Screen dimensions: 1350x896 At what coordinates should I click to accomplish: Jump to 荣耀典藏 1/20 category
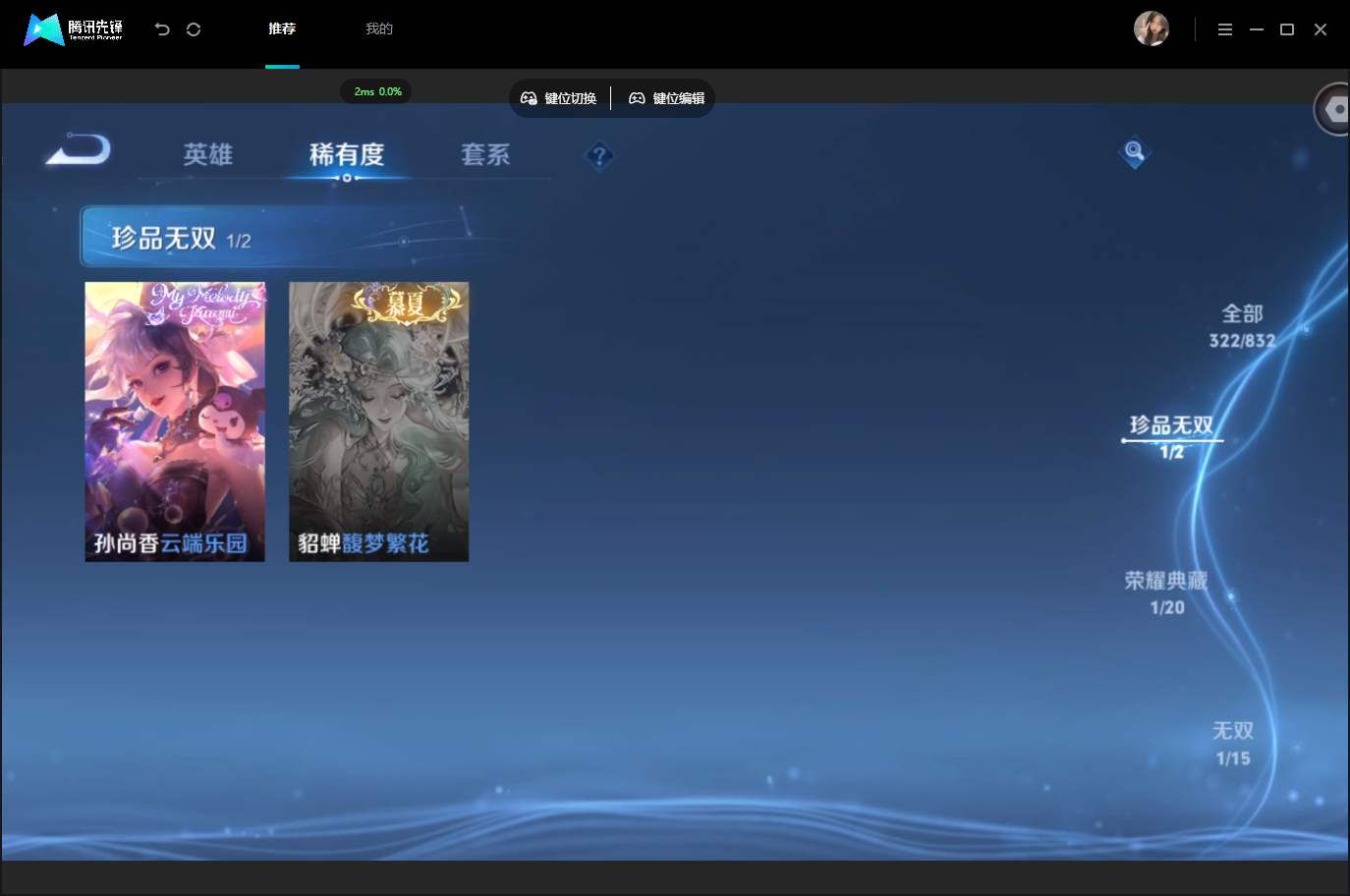(x=1166, y=593)
